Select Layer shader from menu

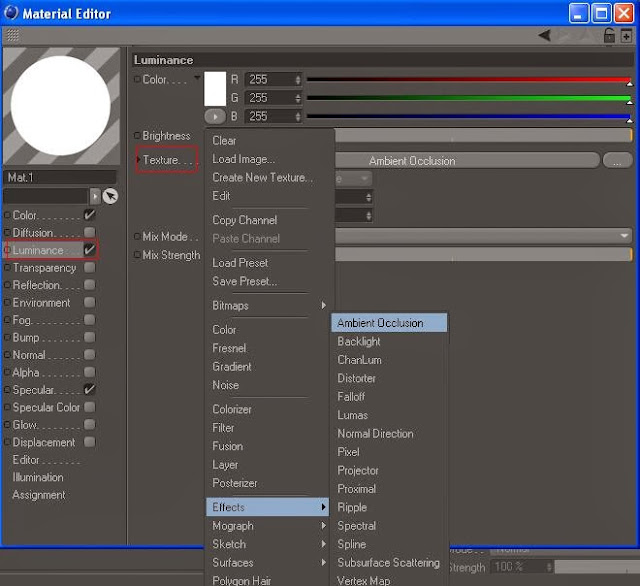(225, 464)
